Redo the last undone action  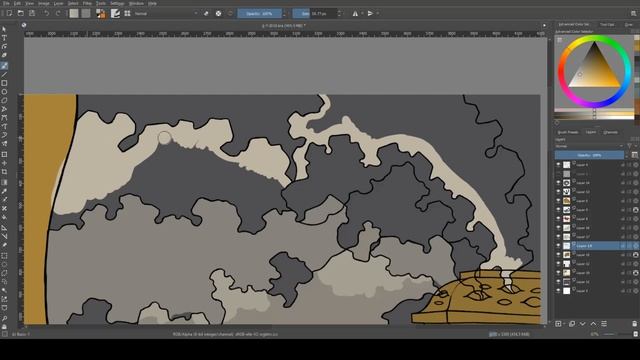[58, 13]
